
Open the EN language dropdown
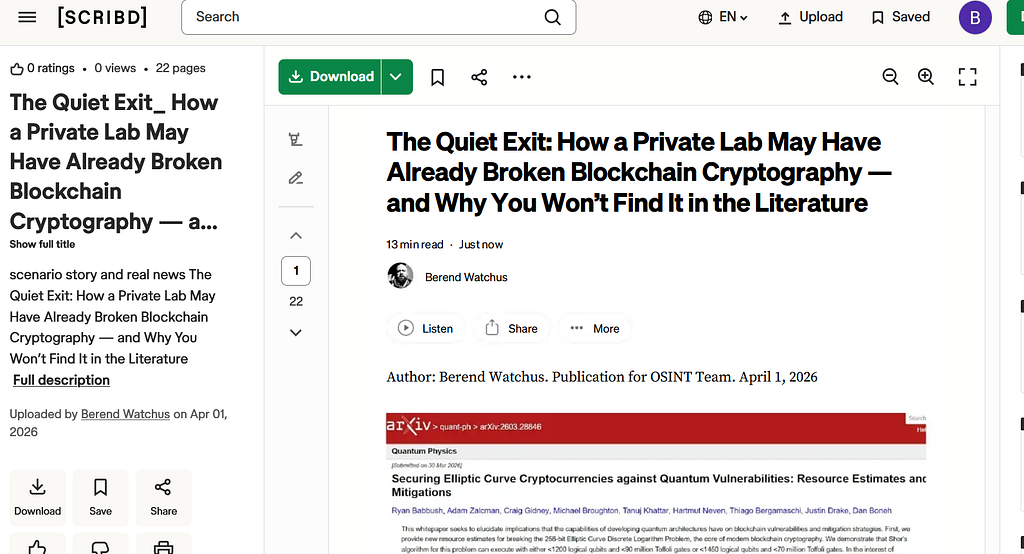pyautogui.click(x=723, y=17)
